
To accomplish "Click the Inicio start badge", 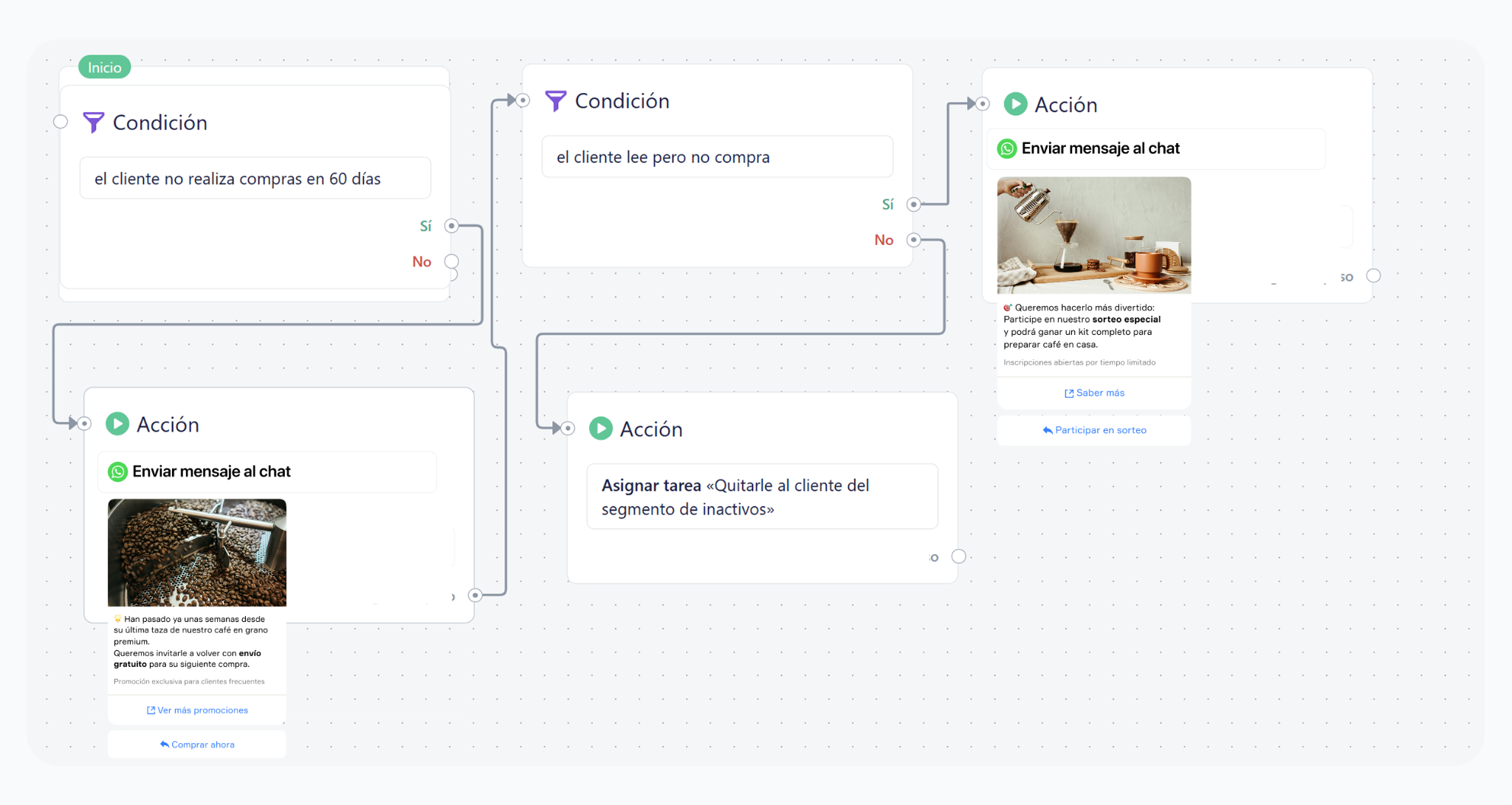I will coord(105,67).
